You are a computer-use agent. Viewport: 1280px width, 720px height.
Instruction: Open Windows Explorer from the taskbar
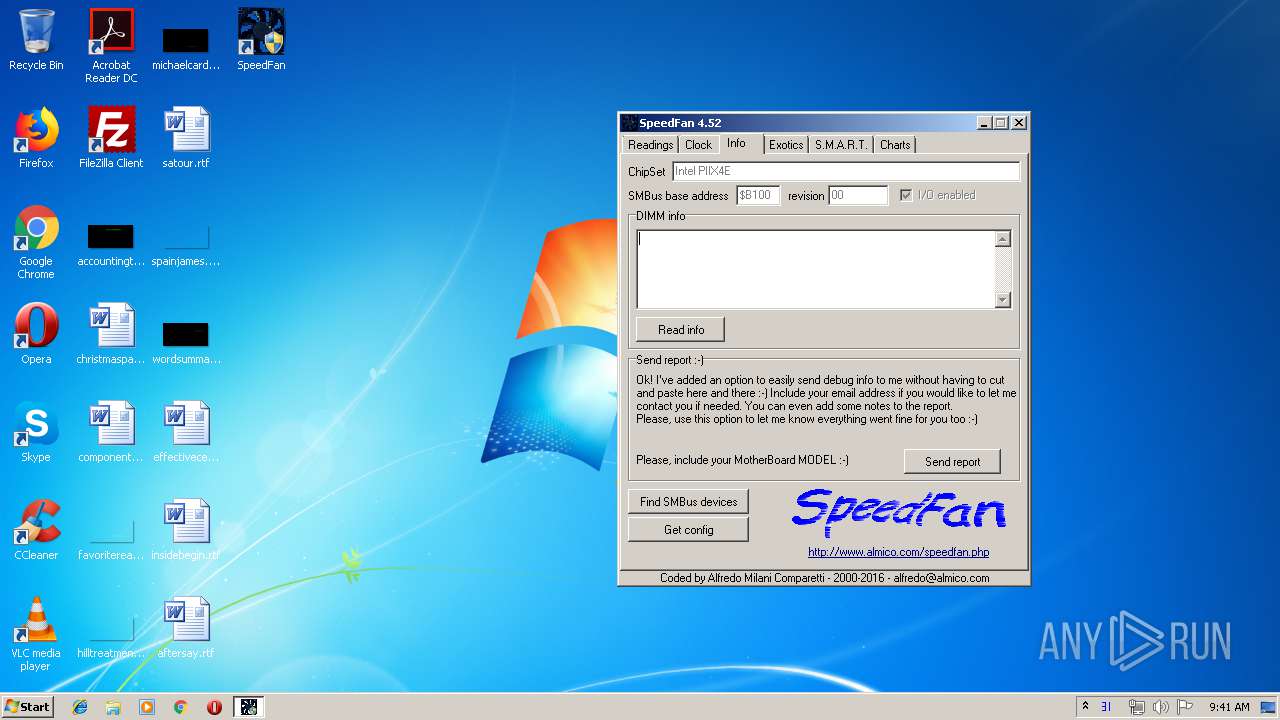click(113, 707)
